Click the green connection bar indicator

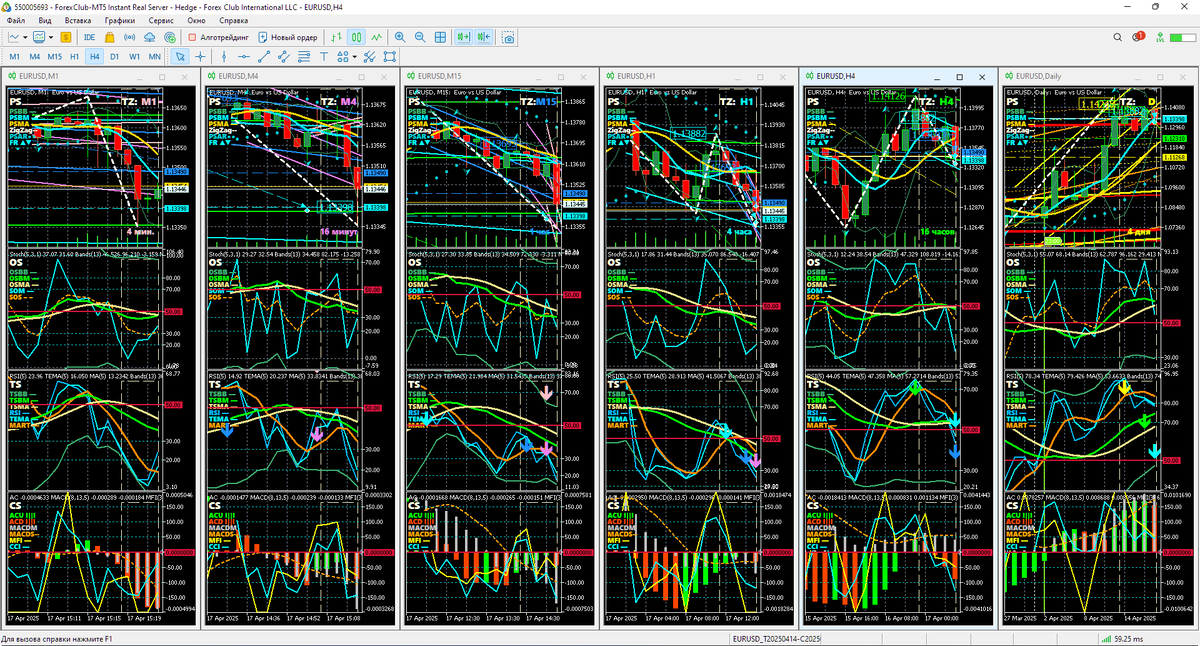[x=1105, y=639]
